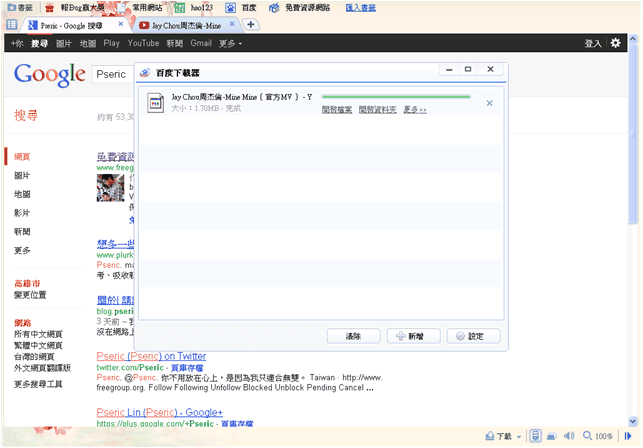Select the Jay Chou周杰倫-Mine Mine download title
Image resolution: width=643 pixels, height=448 pixels.
click(242, 97)
